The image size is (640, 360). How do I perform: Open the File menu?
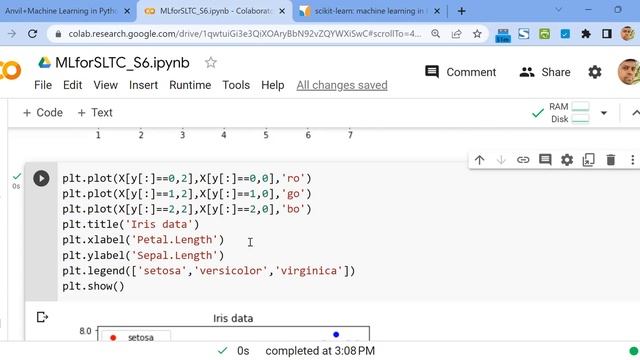(43, 85)
